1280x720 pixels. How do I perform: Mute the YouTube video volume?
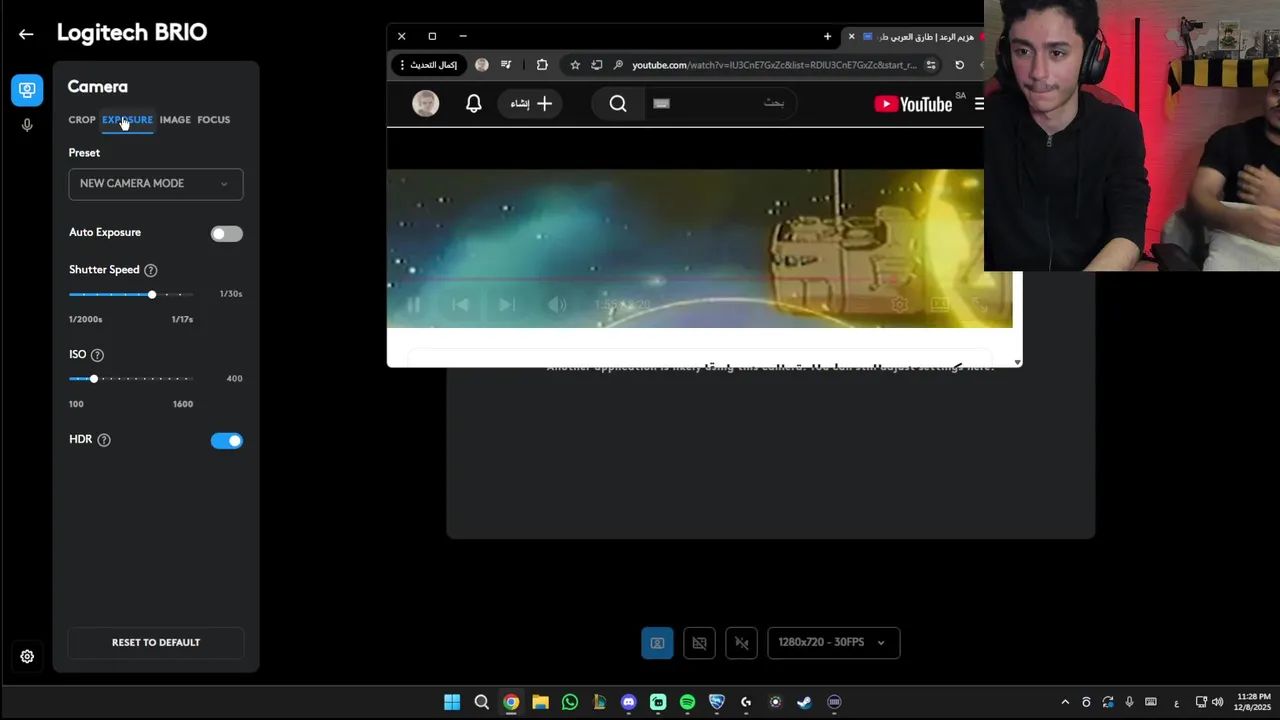tap(557, 305)
